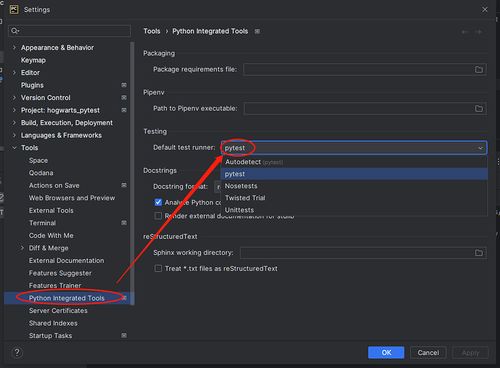Open Actions on Save settings

pos(54,185)
